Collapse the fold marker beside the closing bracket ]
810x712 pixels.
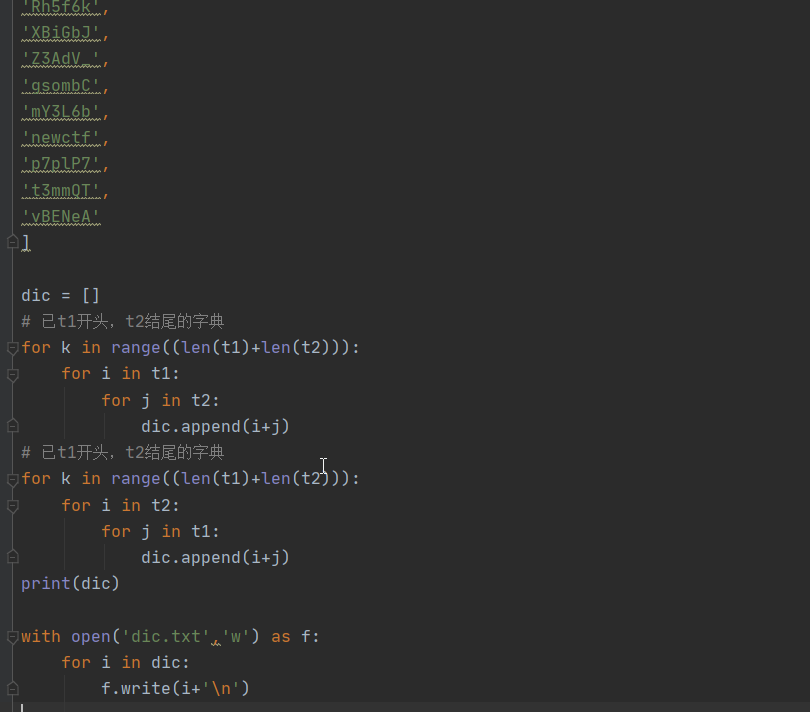pos(13,242)
